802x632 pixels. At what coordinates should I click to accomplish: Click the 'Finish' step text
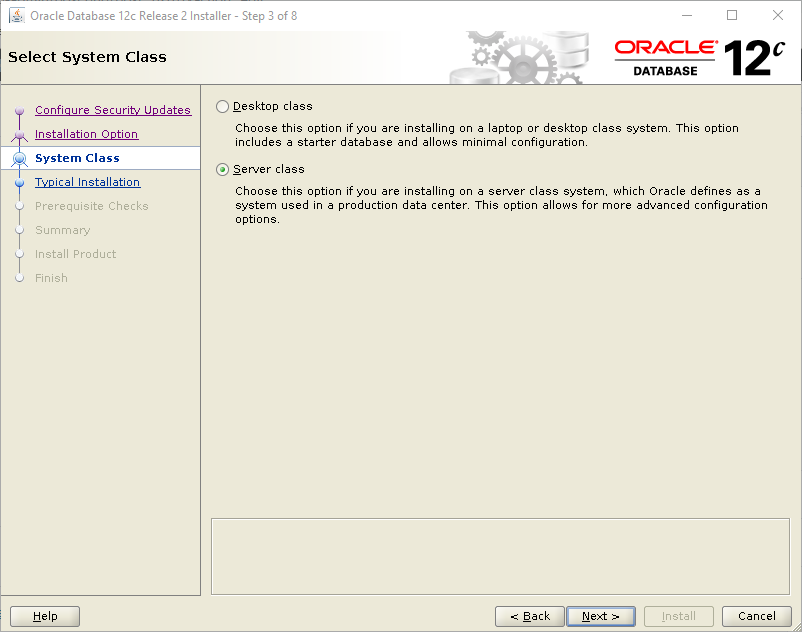[x=51, y=278]
